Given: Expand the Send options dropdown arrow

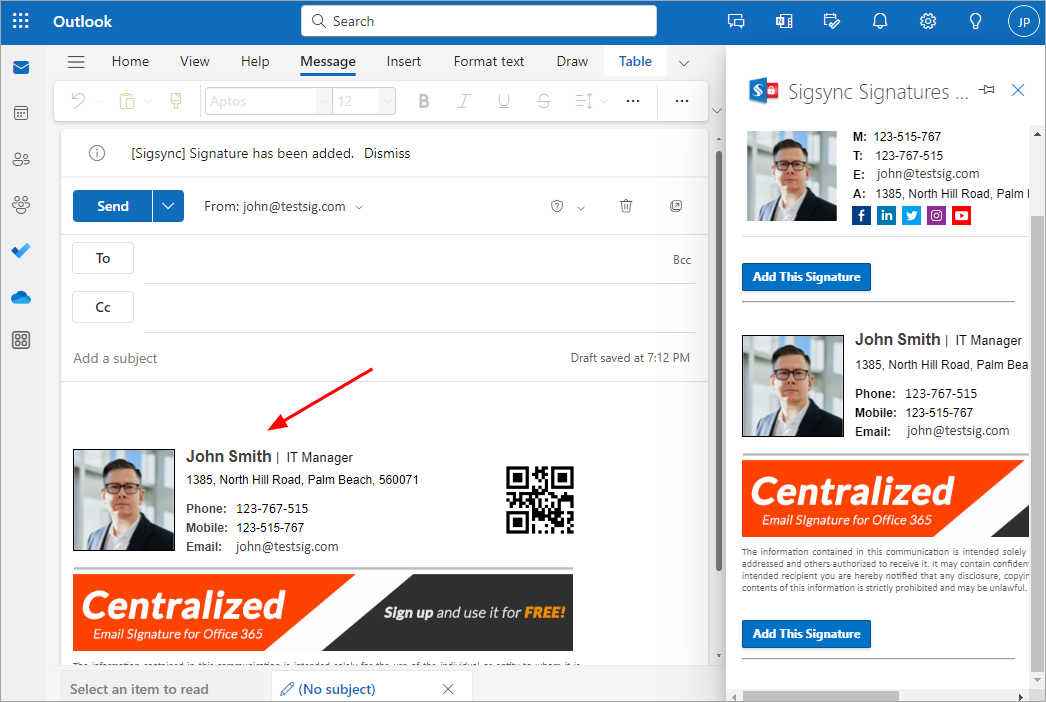Looking at the screenshot, I should (x=168, y=206).
